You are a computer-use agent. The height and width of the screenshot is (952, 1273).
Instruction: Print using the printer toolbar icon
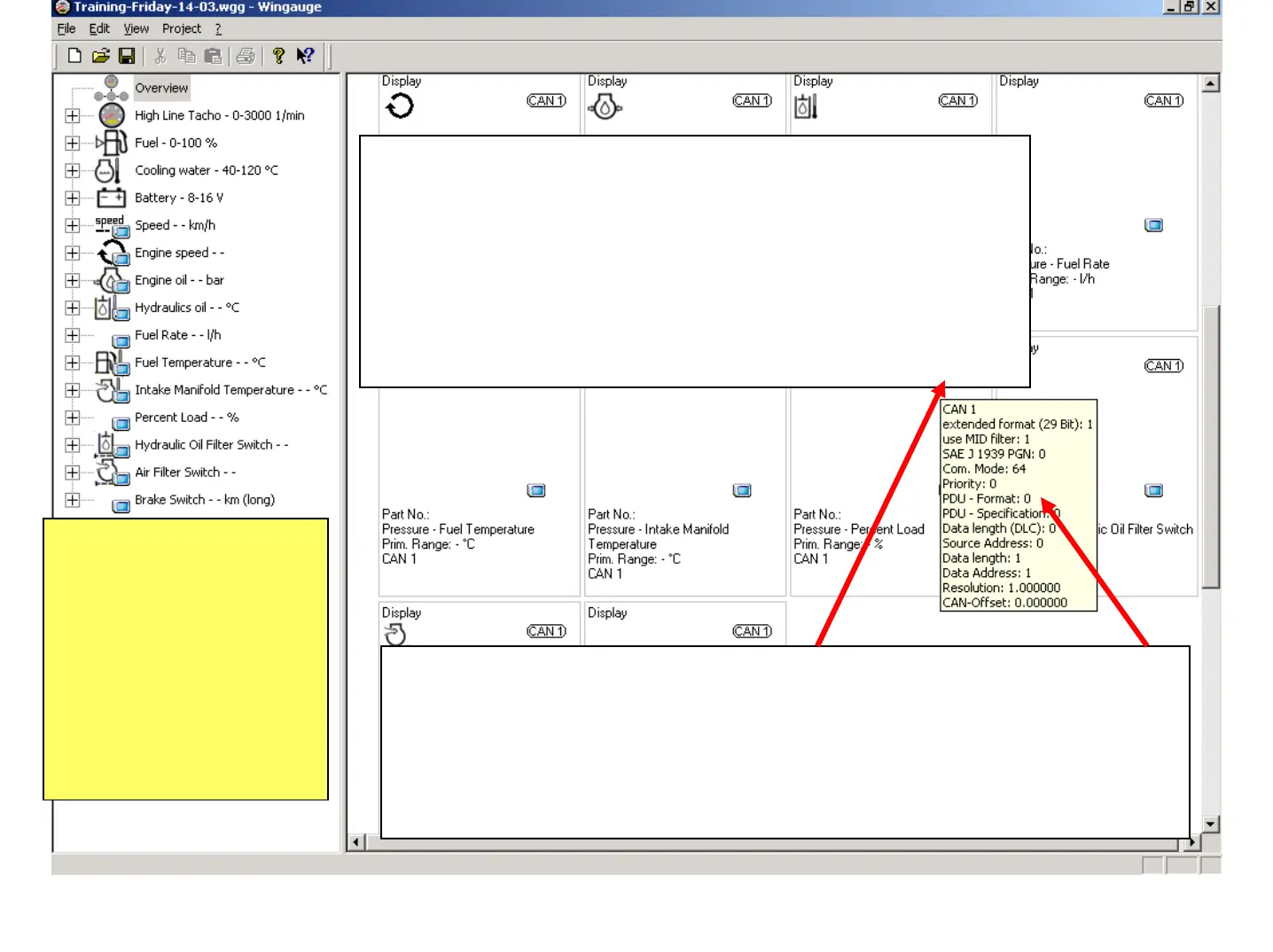click(x=246, y=56)
